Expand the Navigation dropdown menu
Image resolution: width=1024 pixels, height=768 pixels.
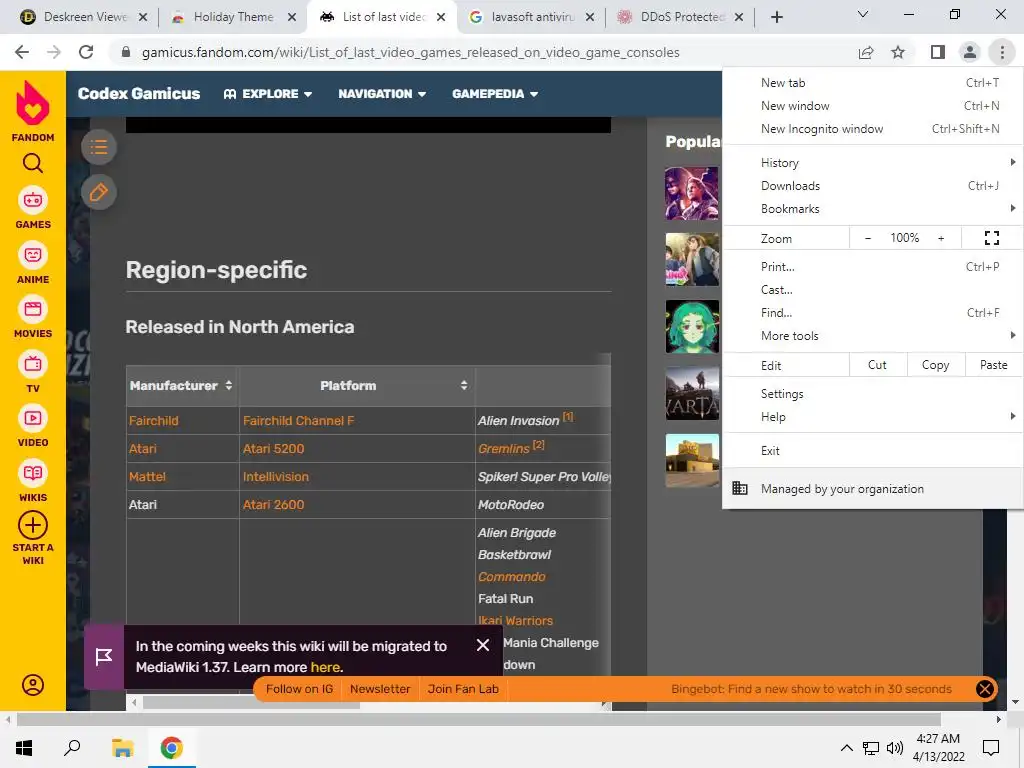tap(382, 94)
